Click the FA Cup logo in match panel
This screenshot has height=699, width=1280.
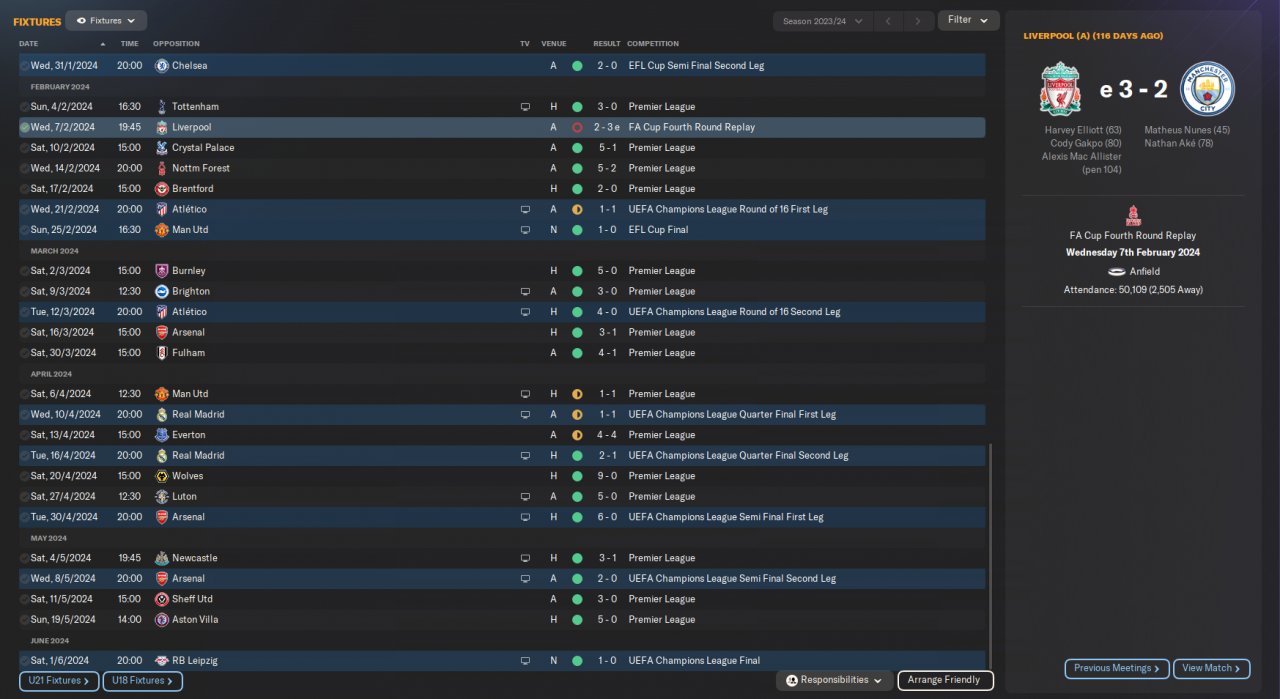1133,215
